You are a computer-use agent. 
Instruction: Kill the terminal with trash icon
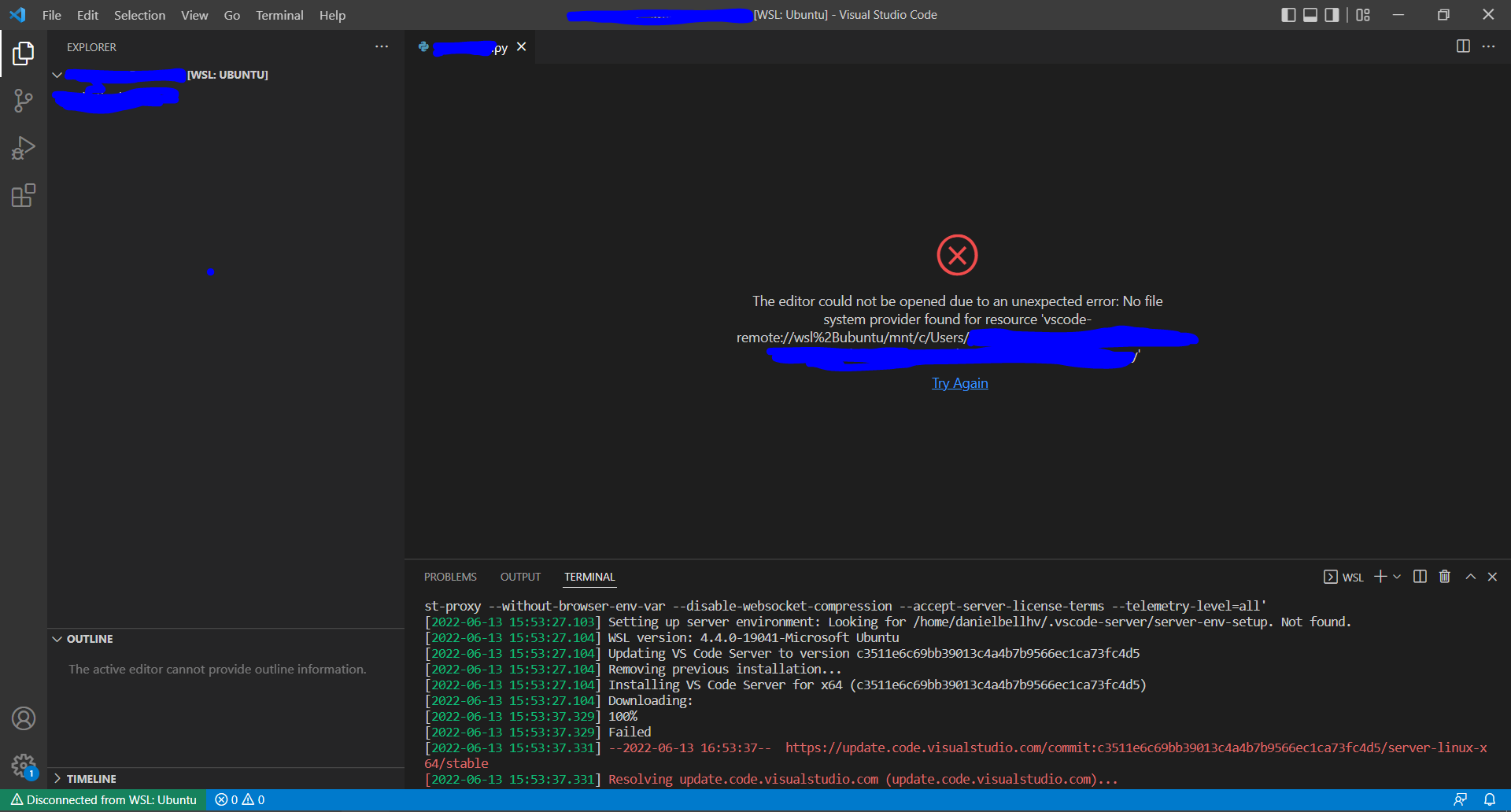click(1445, 577)
